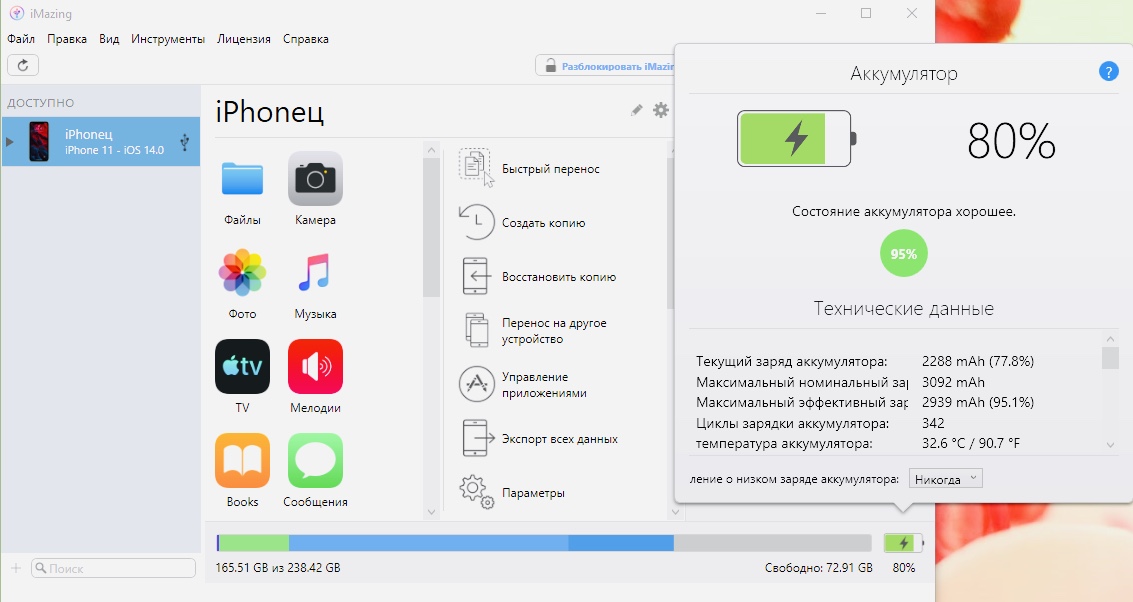Click the small battery icon in status bar
Screen dimensions: 1133x602
pyautogui.click(x=903, y=543)
